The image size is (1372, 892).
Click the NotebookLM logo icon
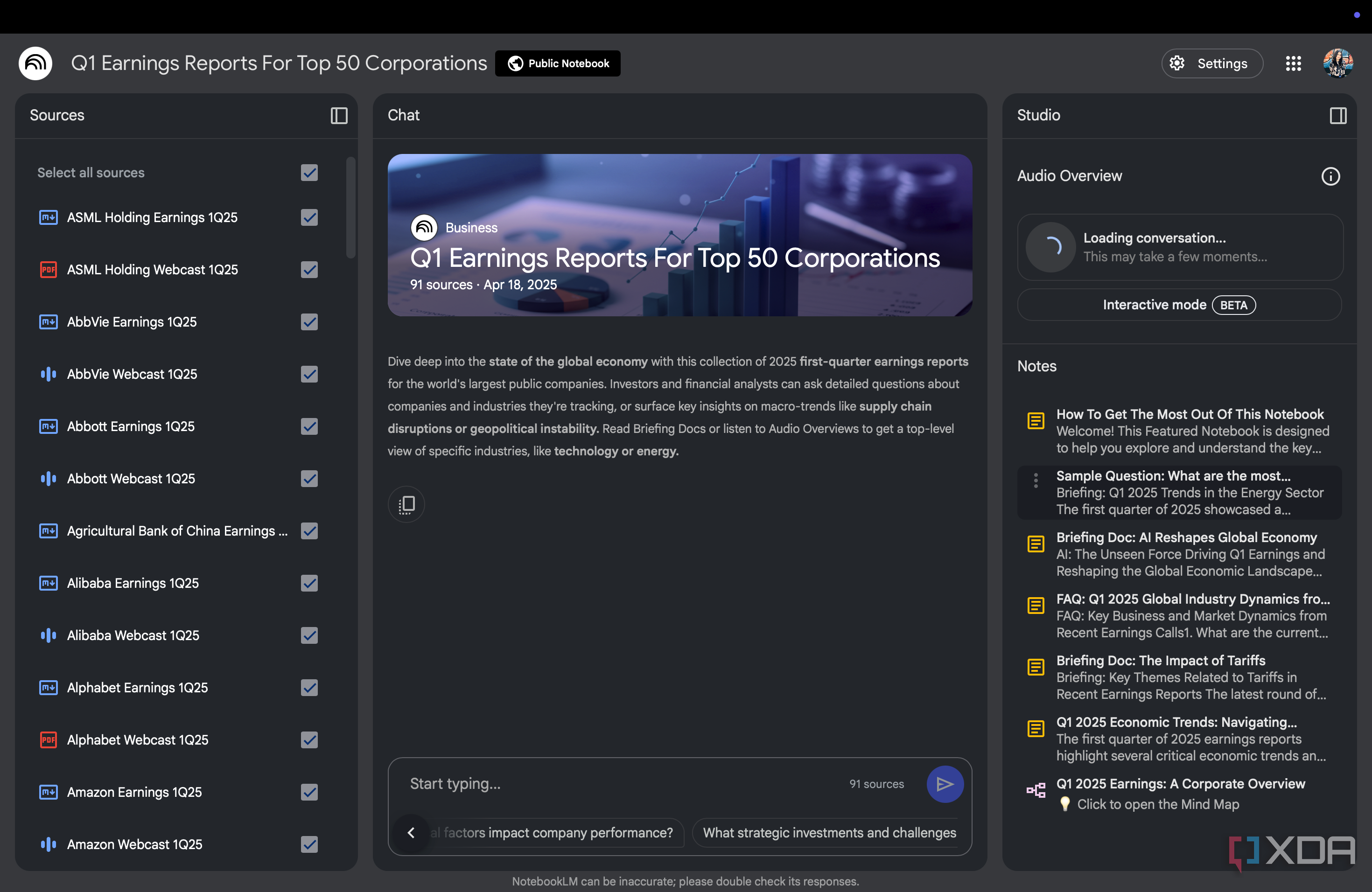point(36,63)
